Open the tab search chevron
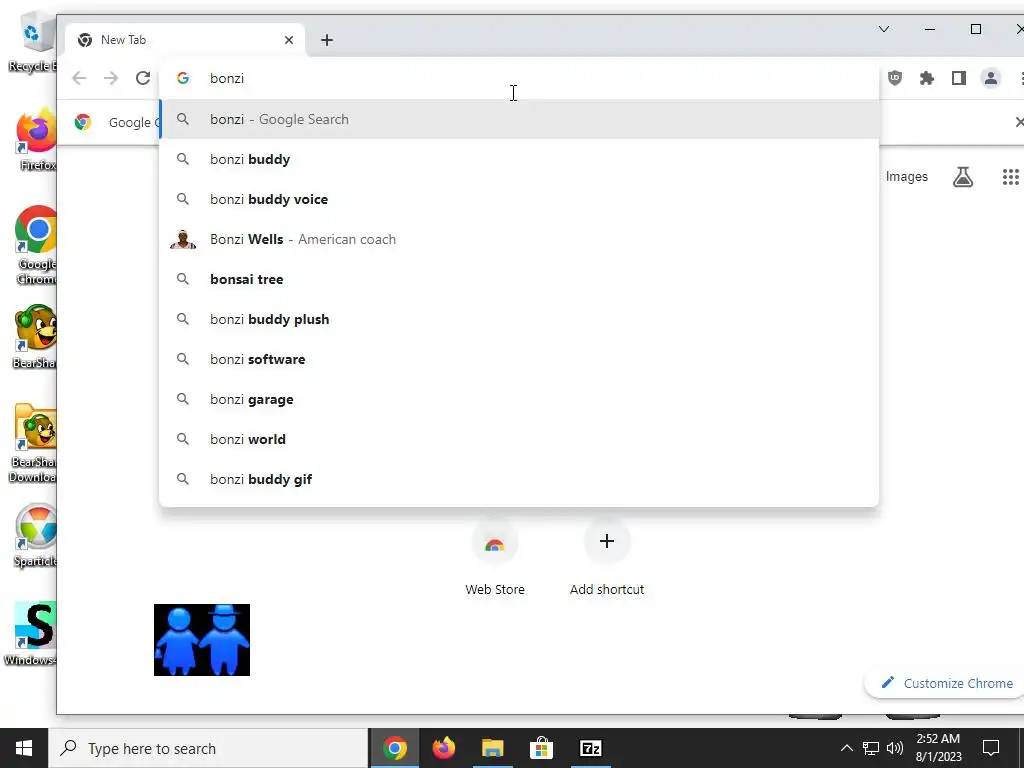This screenshot has width=1024, height=768. 884,29
